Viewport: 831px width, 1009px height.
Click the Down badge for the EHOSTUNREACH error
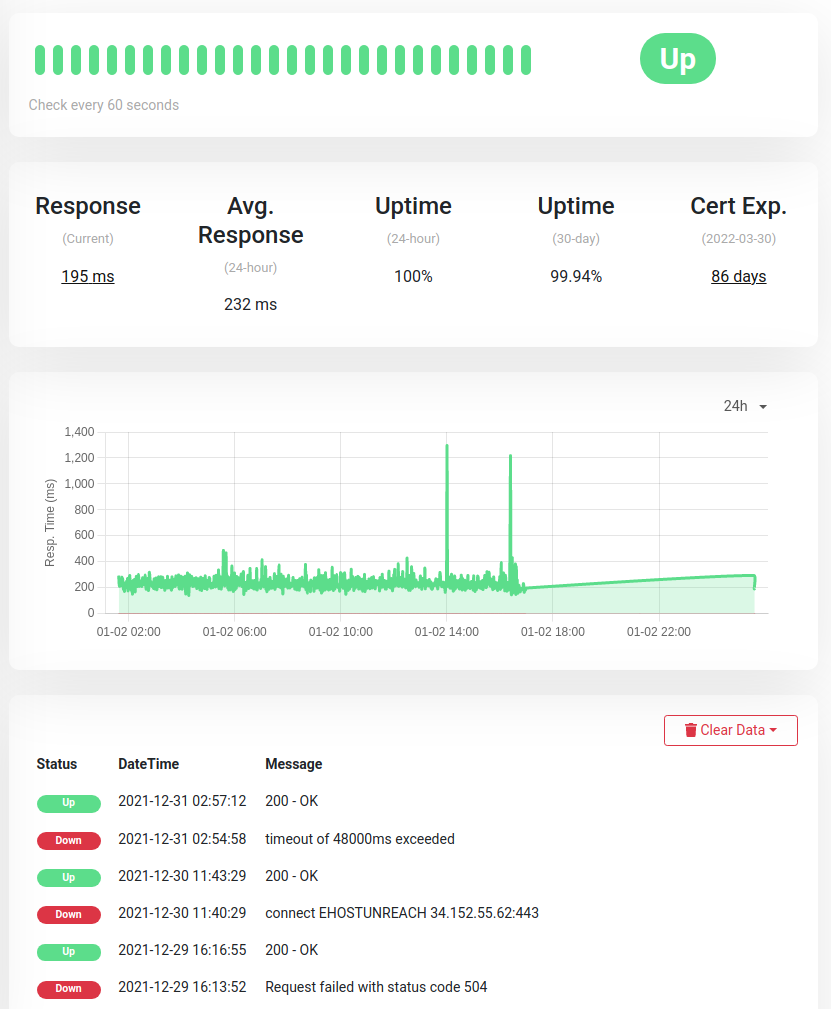click(x=68, y=914)
